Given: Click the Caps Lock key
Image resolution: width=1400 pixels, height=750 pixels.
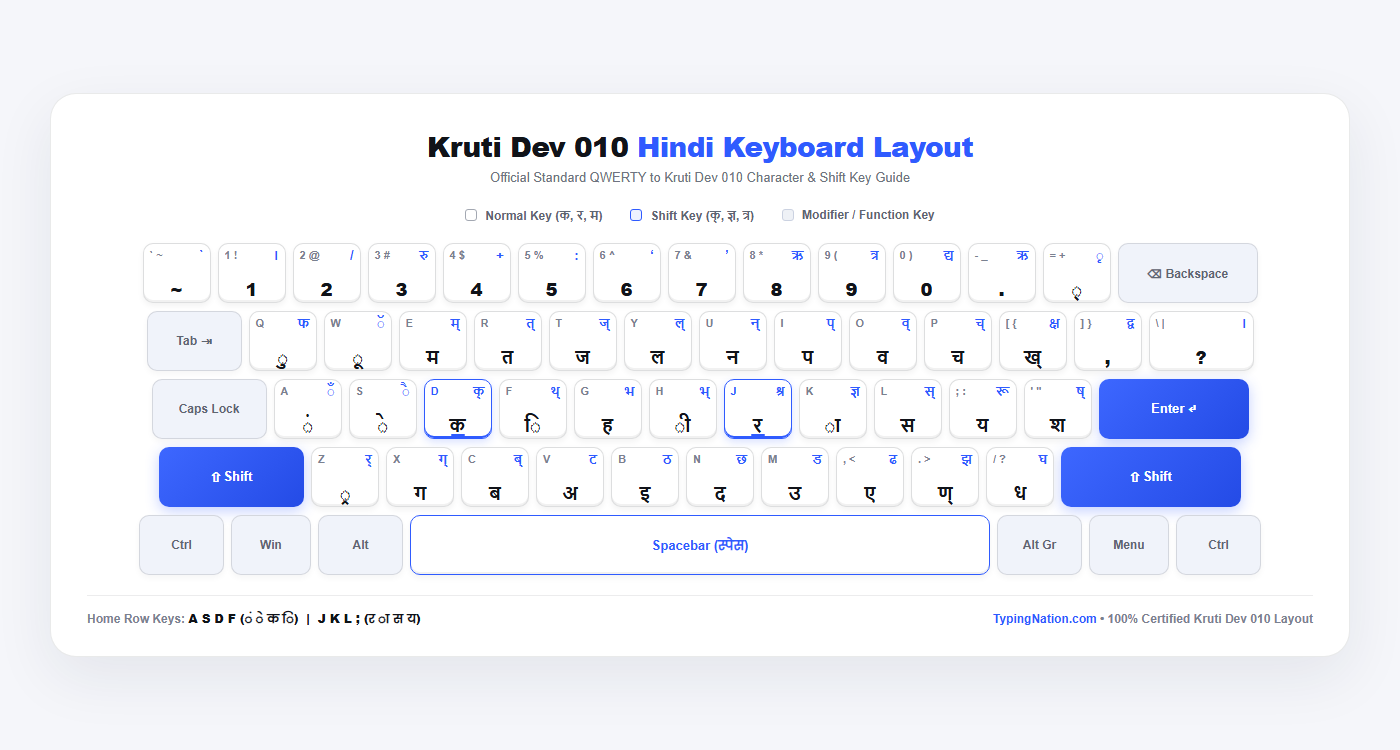Looking at the screenshot, I should [209, 409].
